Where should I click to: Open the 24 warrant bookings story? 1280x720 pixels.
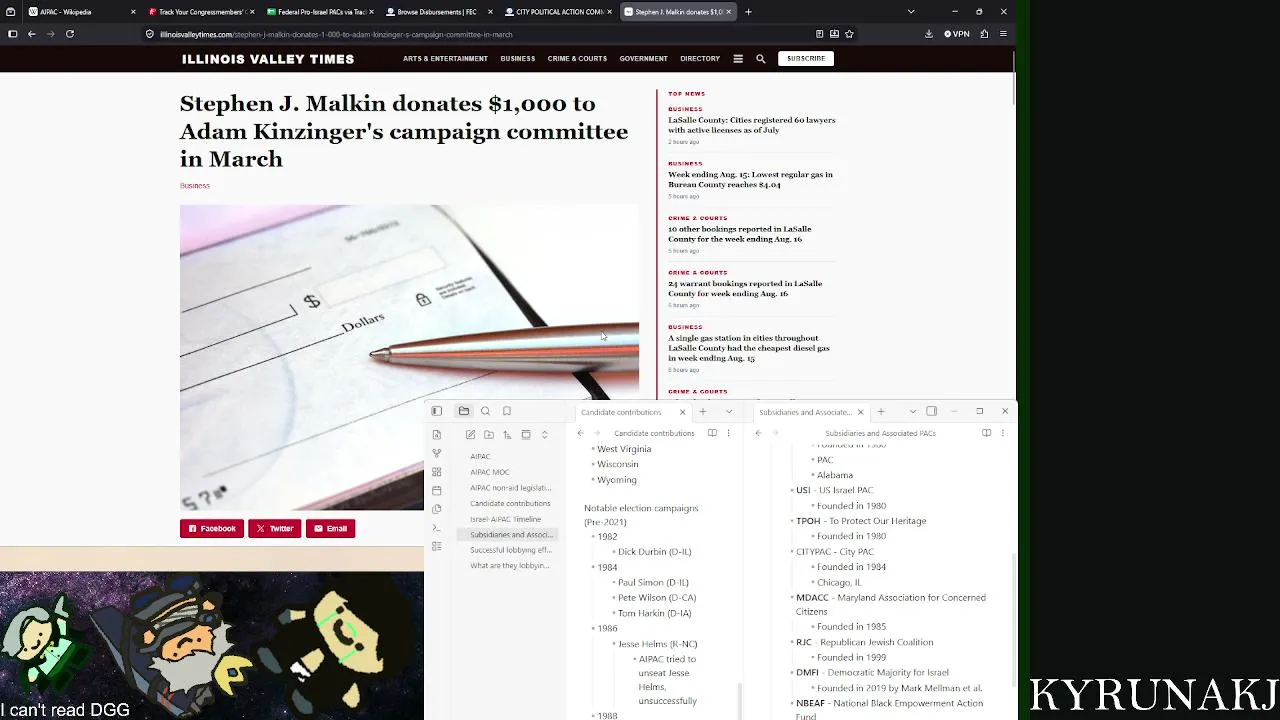[x=745, y=289]
